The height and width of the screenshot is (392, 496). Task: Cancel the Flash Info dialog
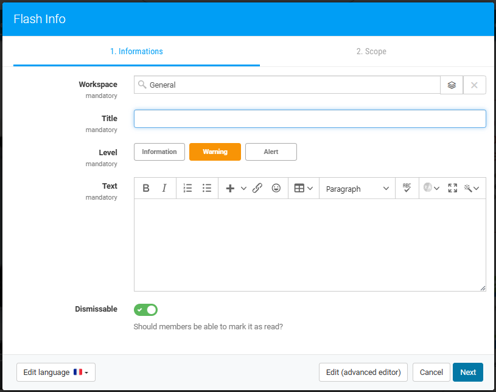[431, 372]
